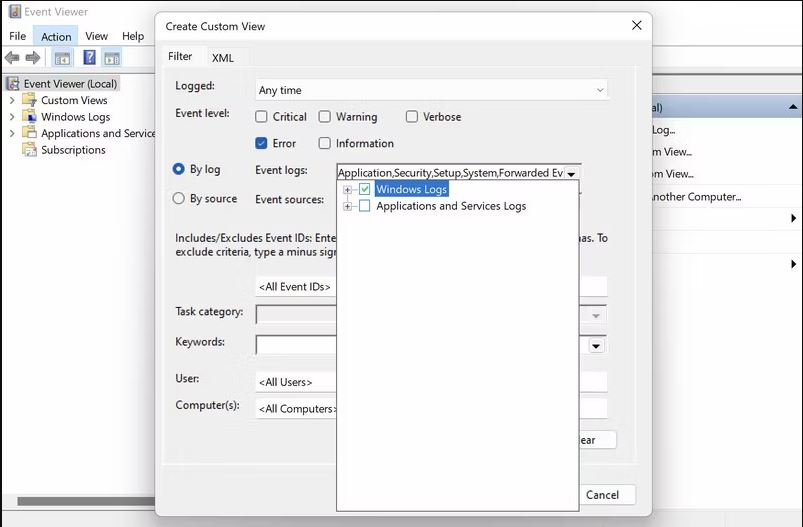This screenshot has width=803, height=527.
Task: Select Subscriptions in the console tree
Action: coord(73,150)
